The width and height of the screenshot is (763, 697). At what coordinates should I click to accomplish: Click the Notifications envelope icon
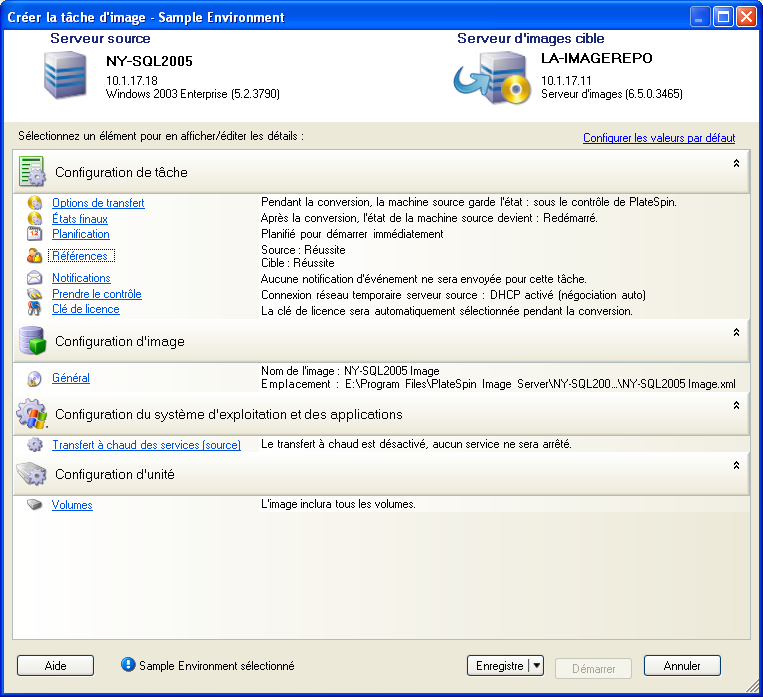coord(34,278)
